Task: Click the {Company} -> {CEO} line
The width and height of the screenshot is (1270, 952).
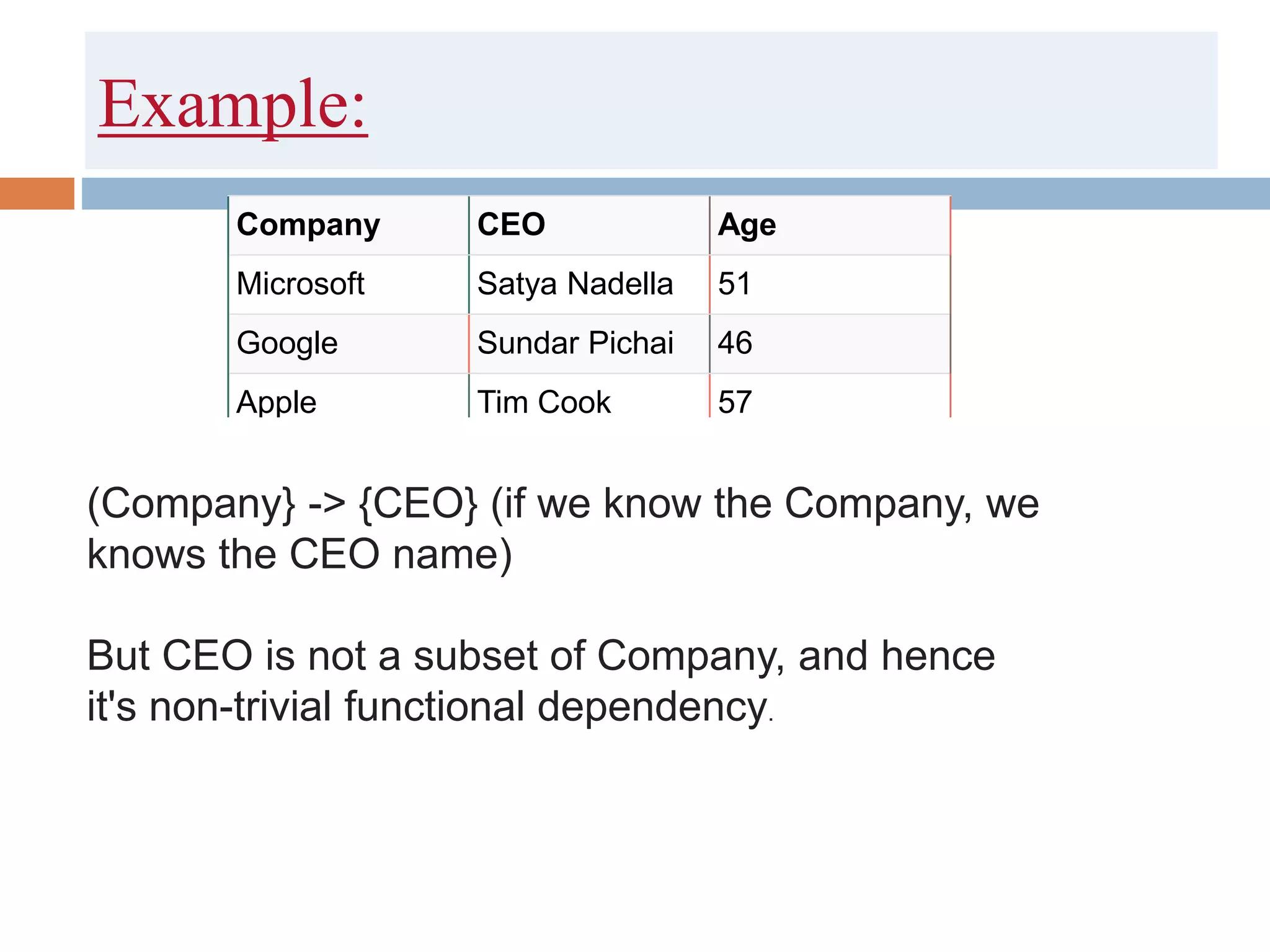Action: [x=562, y=503]
